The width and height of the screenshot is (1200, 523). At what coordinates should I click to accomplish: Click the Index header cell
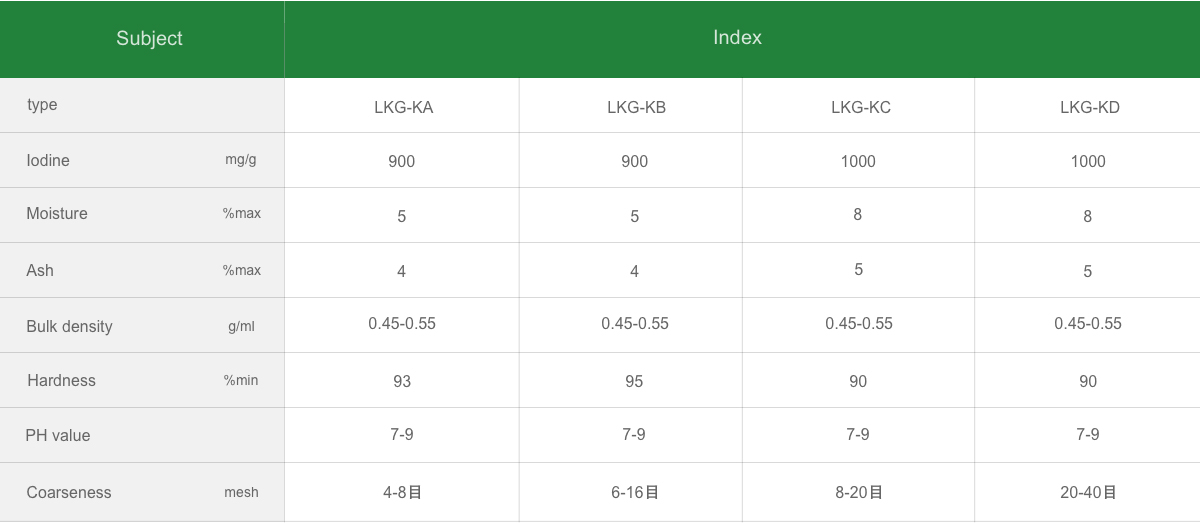pos(737,38)
